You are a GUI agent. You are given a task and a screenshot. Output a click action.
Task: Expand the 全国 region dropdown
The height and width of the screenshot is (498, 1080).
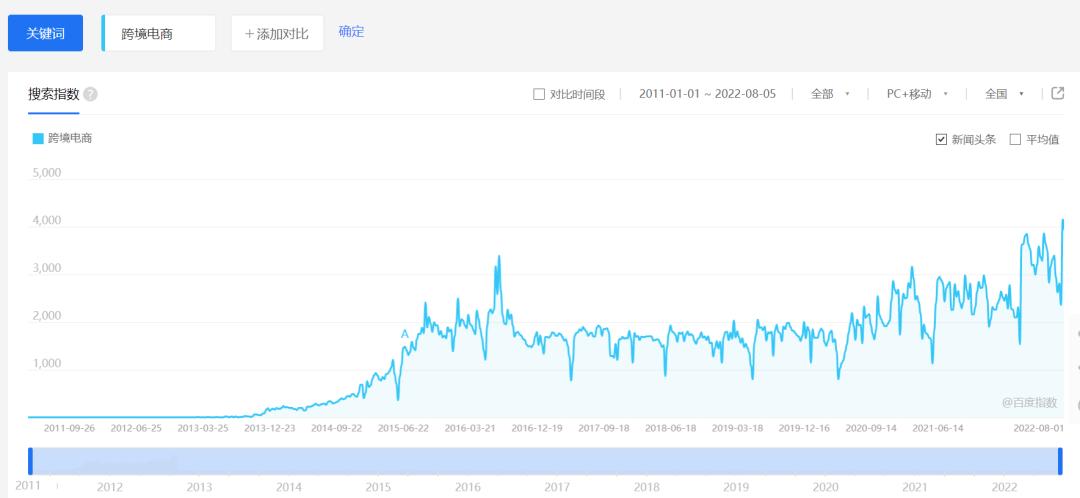[x=1004, y=94]
